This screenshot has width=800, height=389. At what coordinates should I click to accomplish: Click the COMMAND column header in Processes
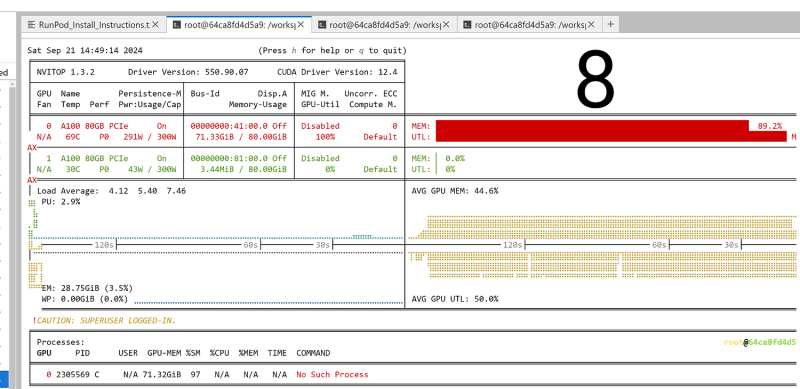[313, 353]
